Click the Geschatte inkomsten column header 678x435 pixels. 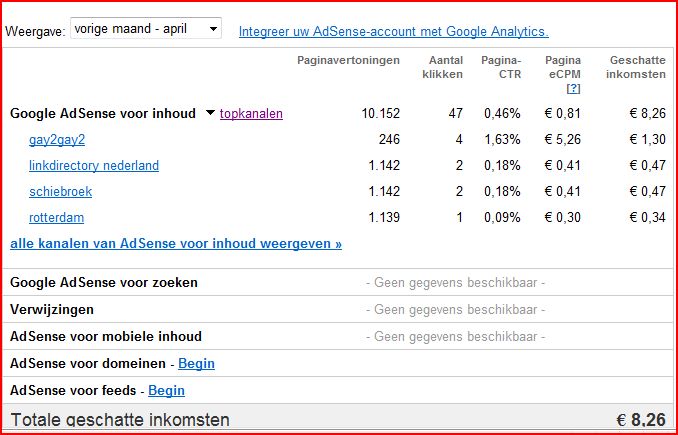click(x=636, y=67)
